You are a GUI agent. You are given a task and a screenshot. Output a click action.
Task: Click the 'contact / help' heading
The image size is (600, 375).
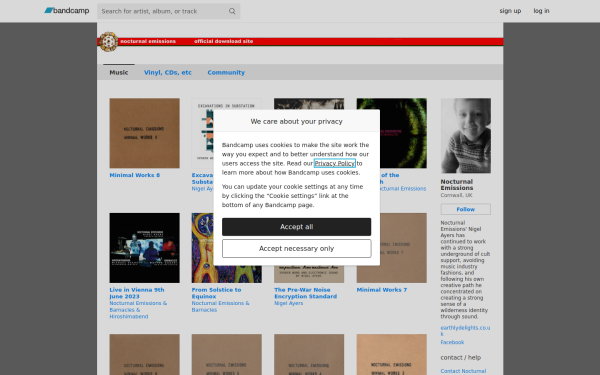460,357
